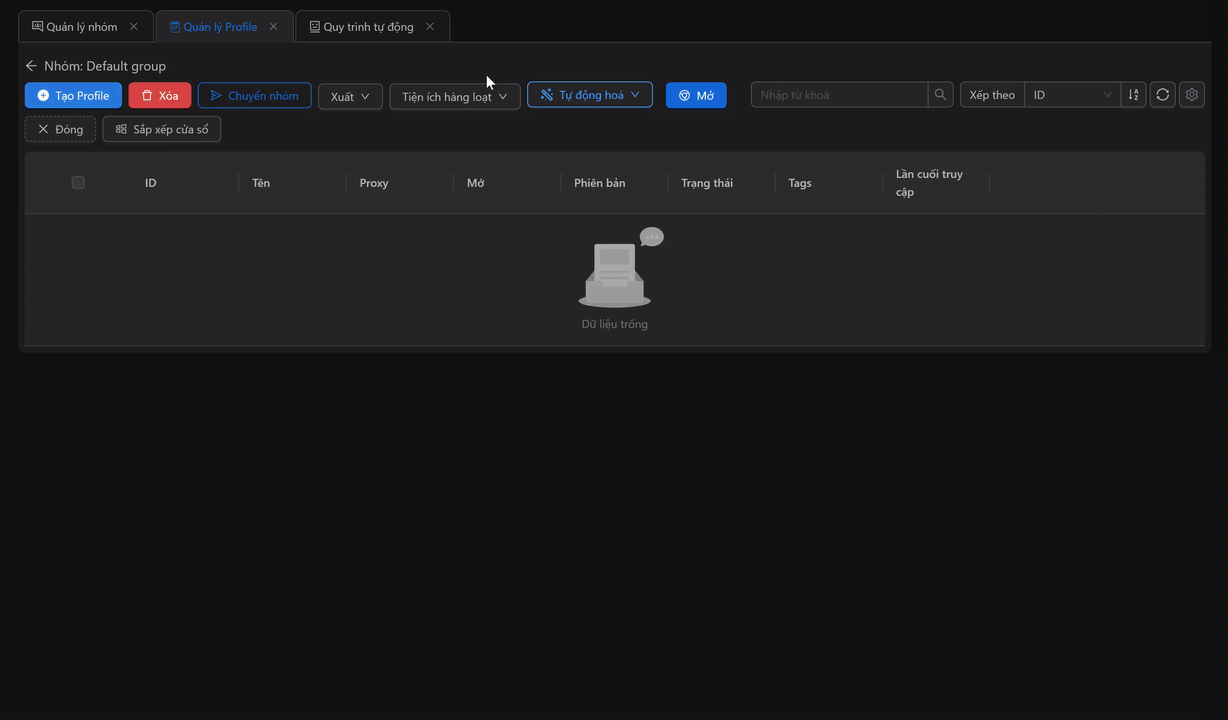Screen dimensions: 1228x720
Task: Click the Tạo Profile button
Action: point(73,96)
